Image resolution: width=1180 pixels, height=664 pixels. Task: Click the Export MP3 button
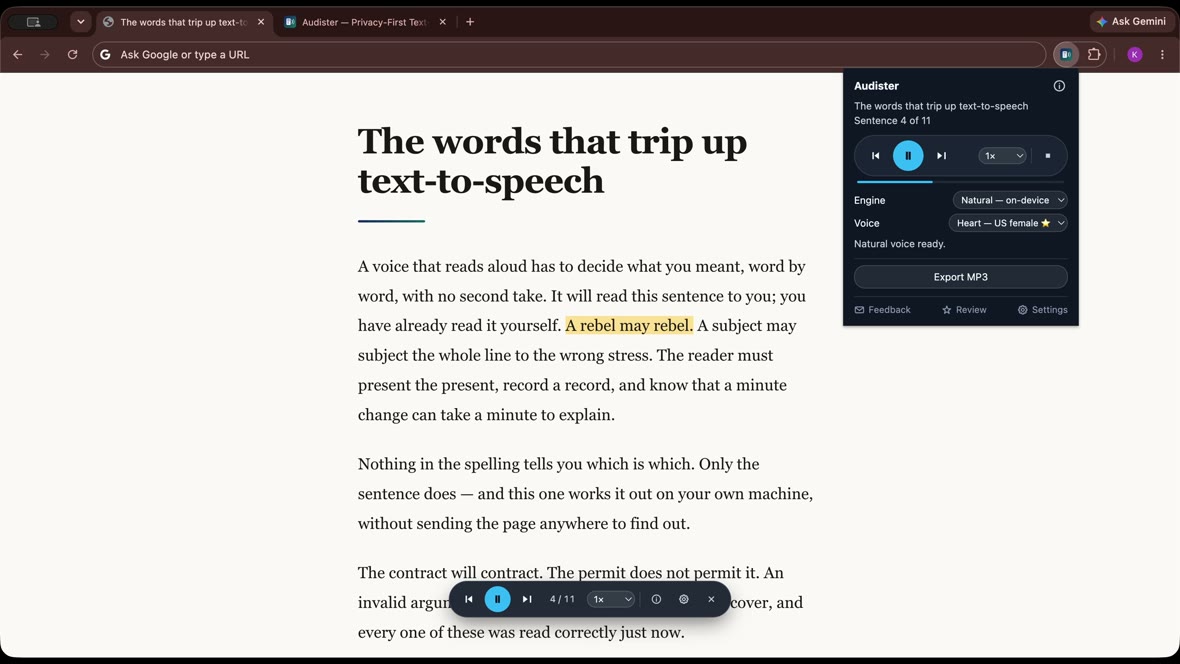tap(960, 277)
